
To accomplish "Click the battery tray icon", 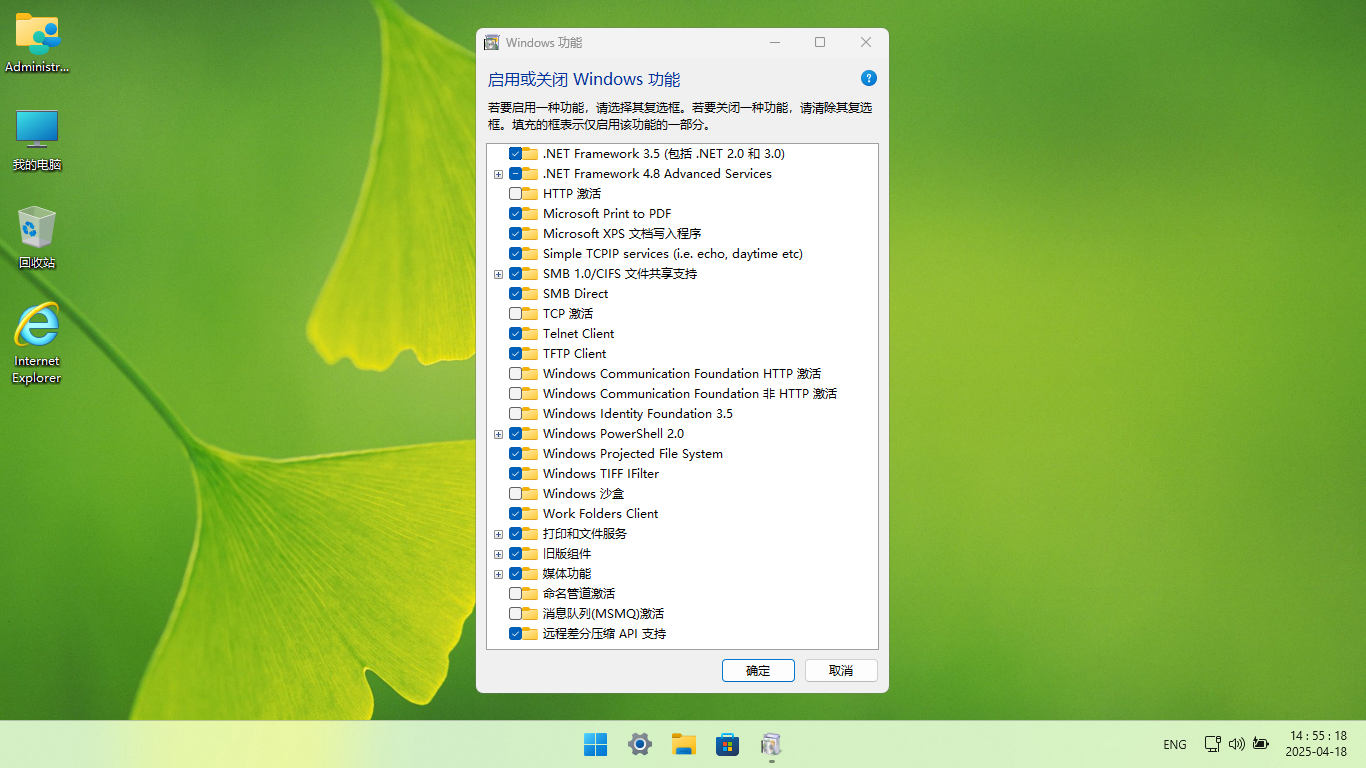I will point(1261,744).
